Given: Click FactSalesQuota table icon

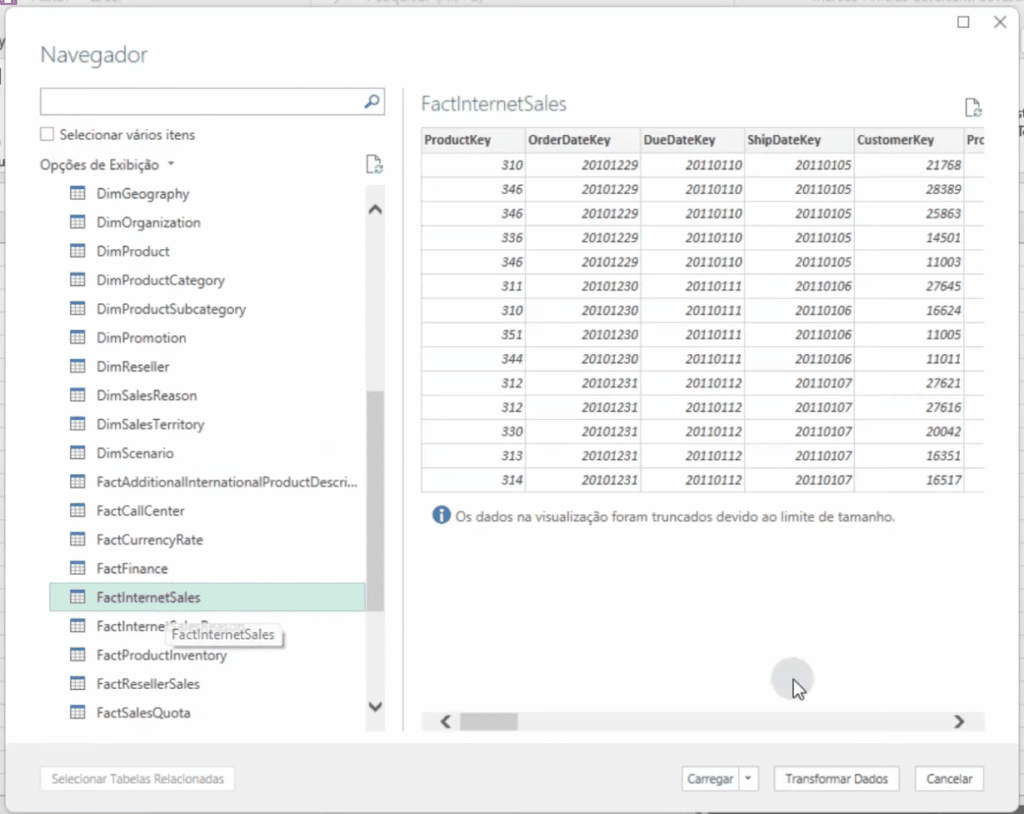Looking at the screenshot, I should tap(78, 713).
